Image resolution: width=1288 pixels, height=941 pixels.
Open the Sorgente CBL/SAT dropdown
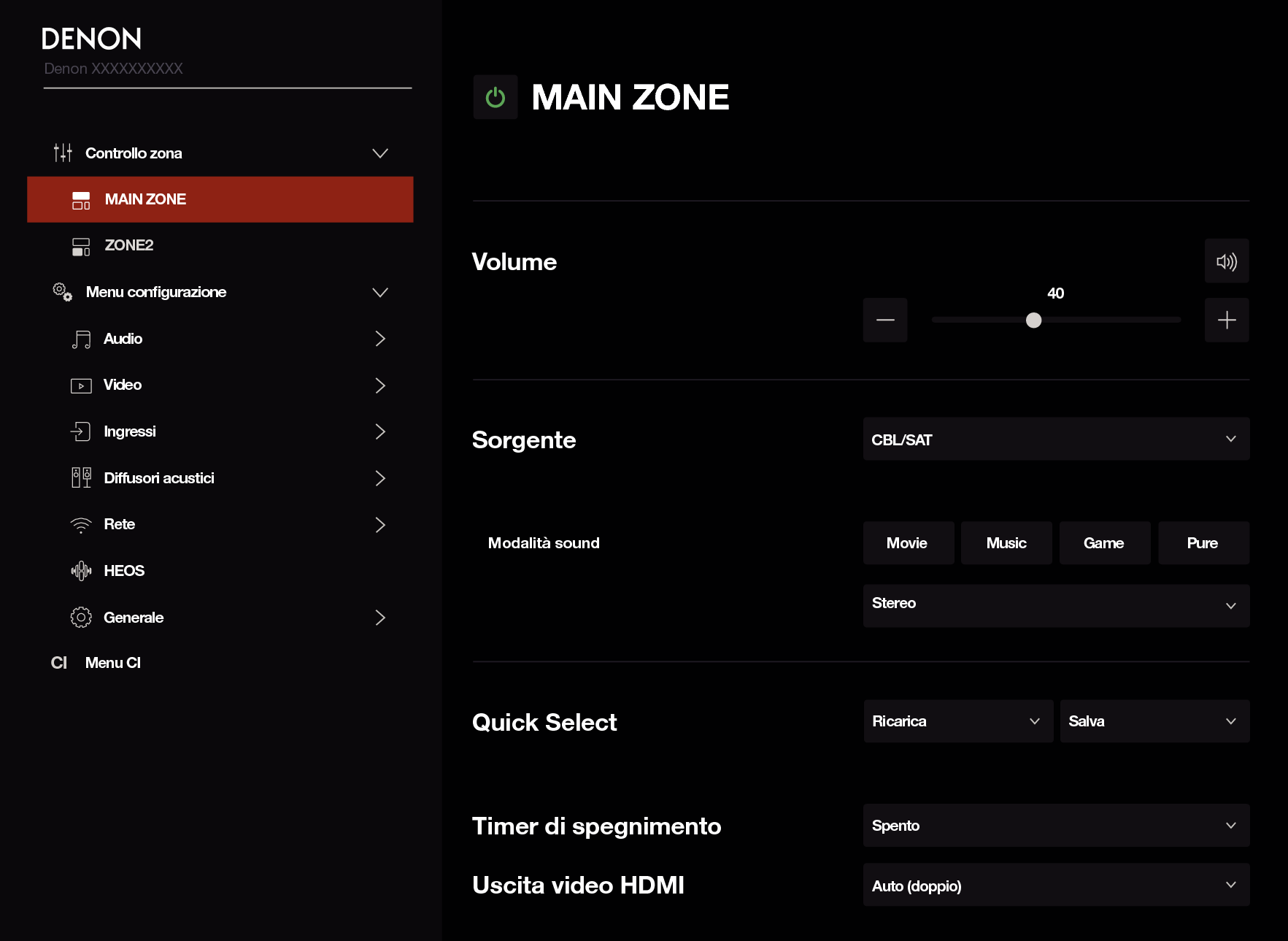point(1055,439)
